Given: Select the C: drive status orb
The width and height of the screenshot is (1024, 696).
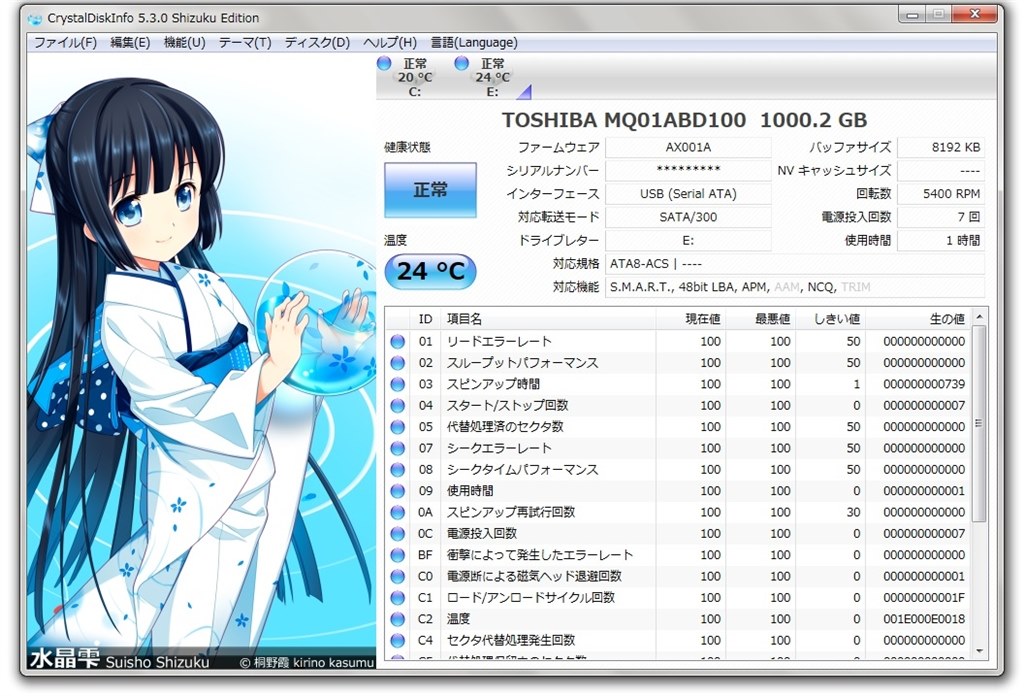Looking at the screenshot, I should [384, 64].
